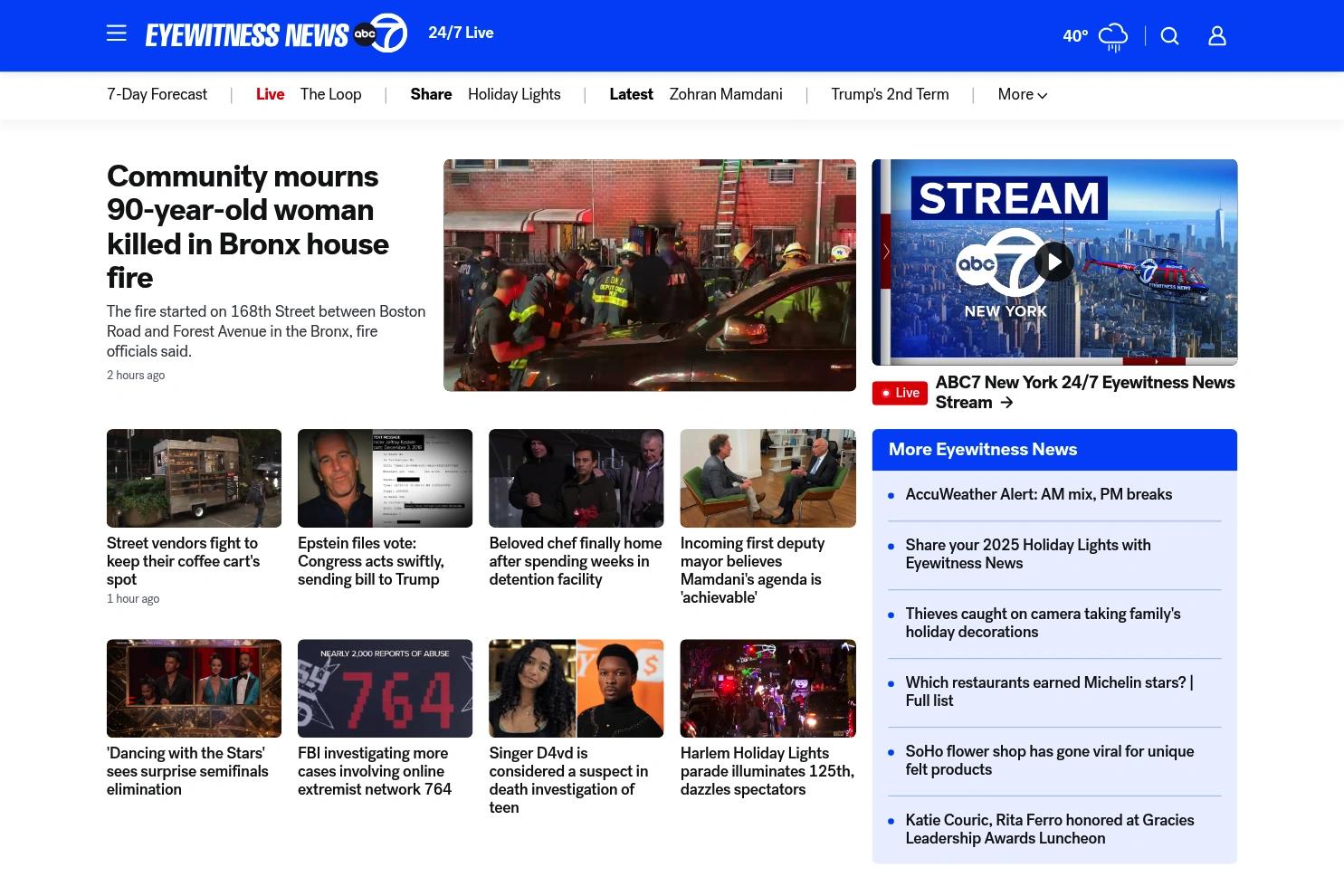Check the 40° temperature reading
Screen dimensions: 1344x896
pos(1075,36)
